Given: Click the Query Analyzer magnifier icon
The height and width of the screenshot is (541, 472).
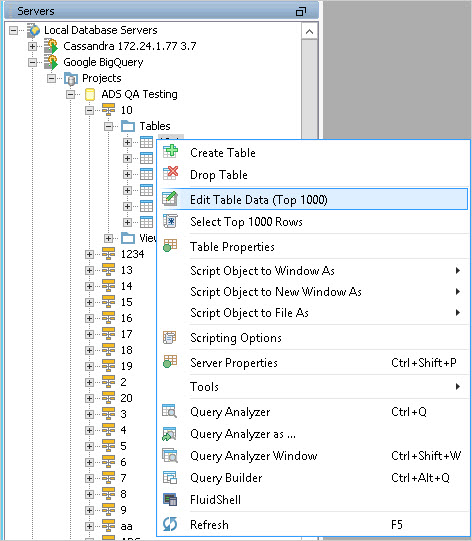Looking at the screenshot, I should coord(169,411).
